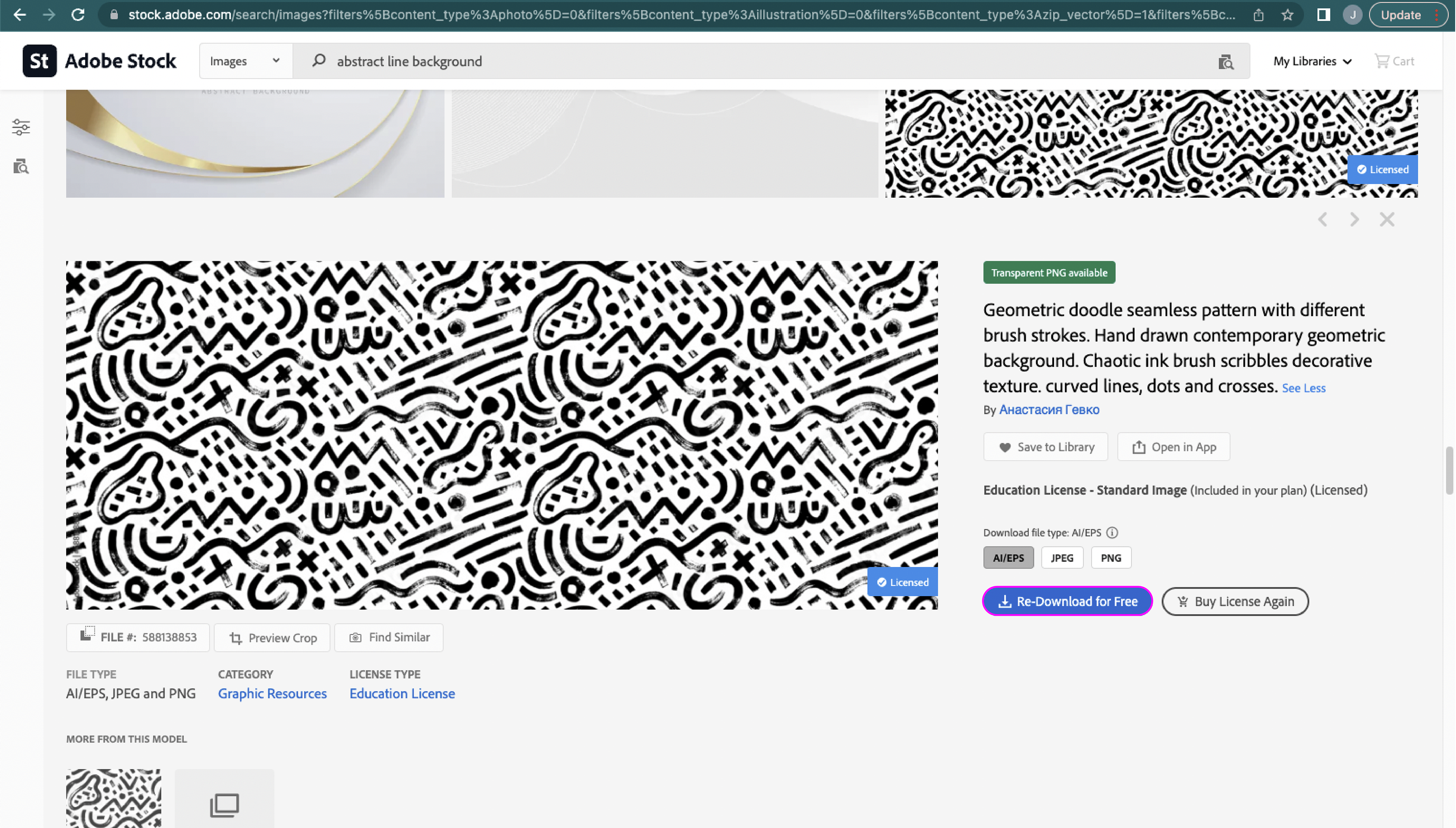Open the Cart
1456x828 pixels.
[1394, 61]
